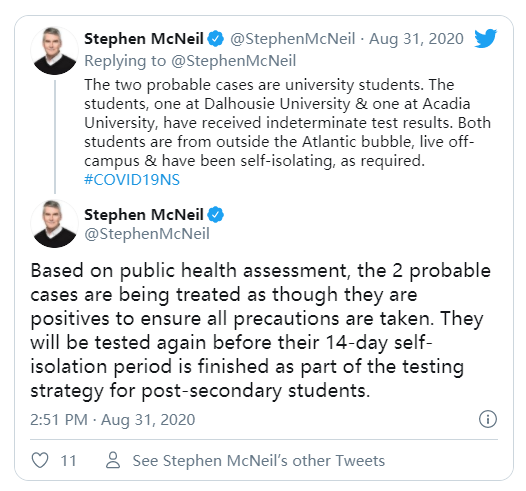Open the tweet info circle icon
Image resolution: width=526 pixels, height=491 pixels.
click(488, 419)
